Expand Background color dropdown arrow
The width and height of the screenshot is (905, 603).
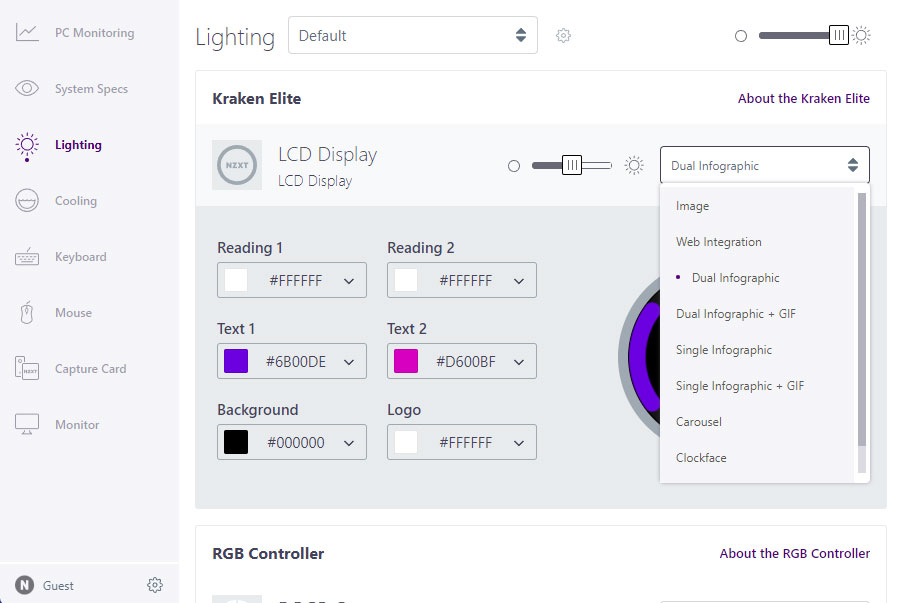click(349, 443)
